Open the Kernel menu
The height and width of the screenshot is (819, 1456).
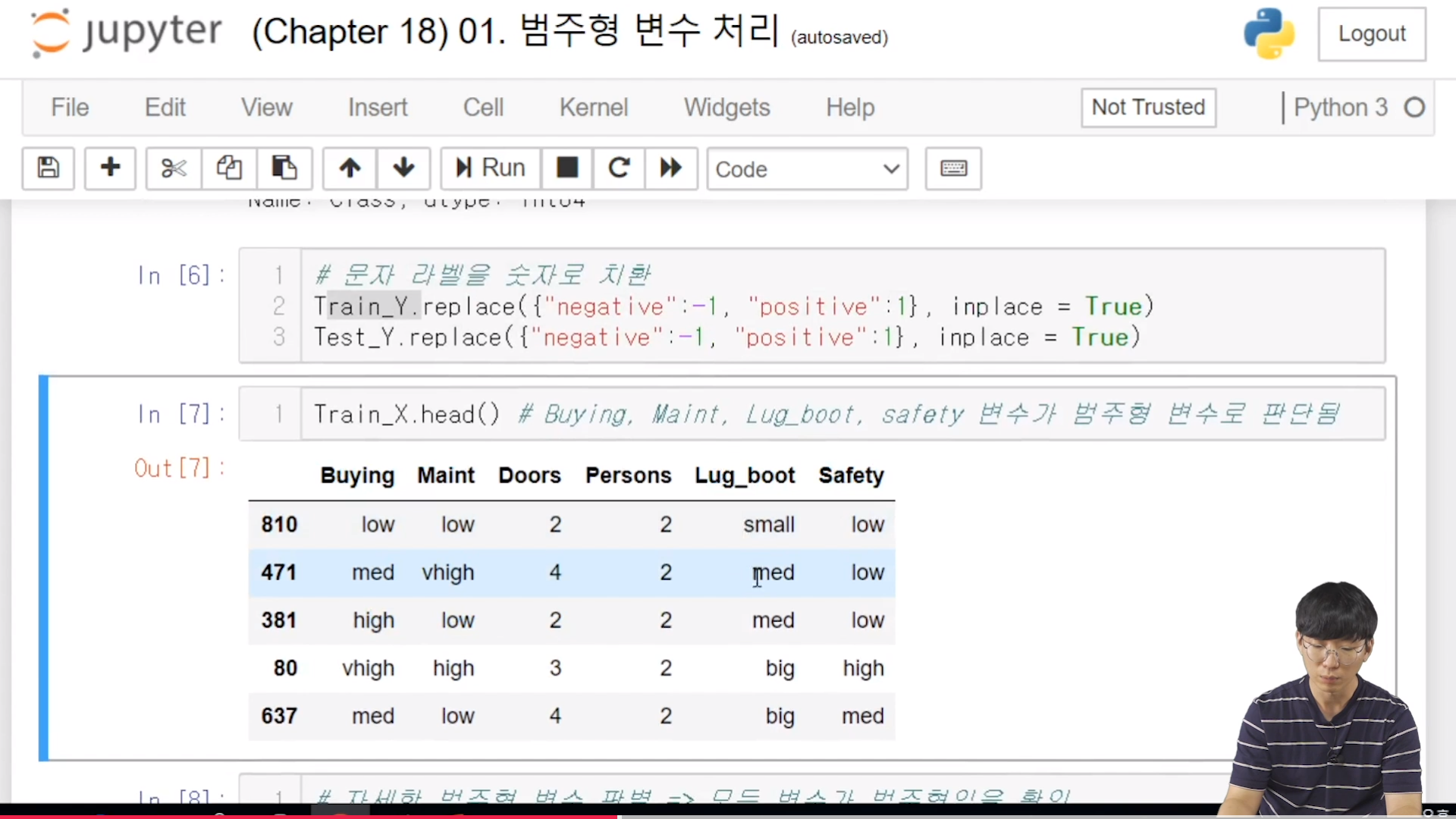tap(593, 107)
